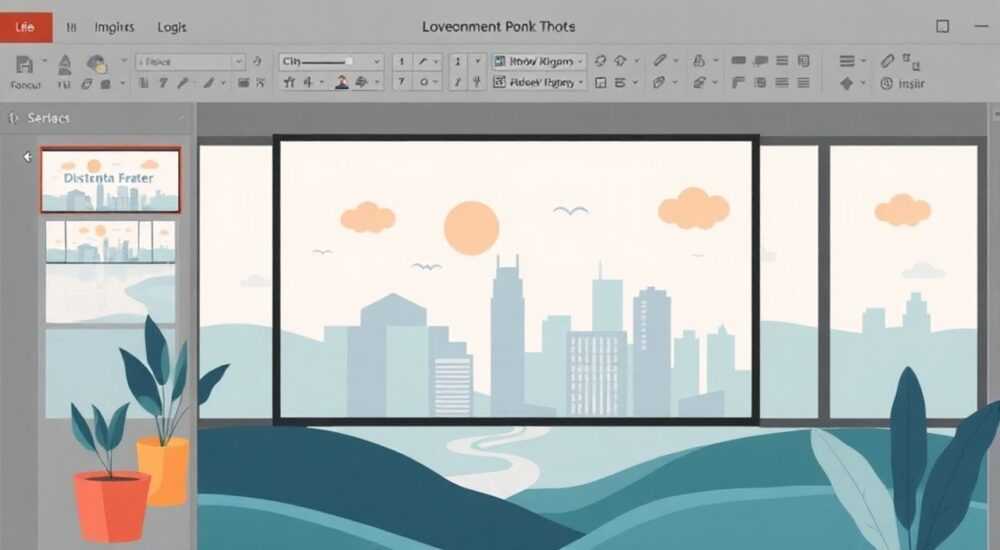Open the Rdoev Ilyney dropdown button
The image size is (1000, 550).
tap(538, 82)
